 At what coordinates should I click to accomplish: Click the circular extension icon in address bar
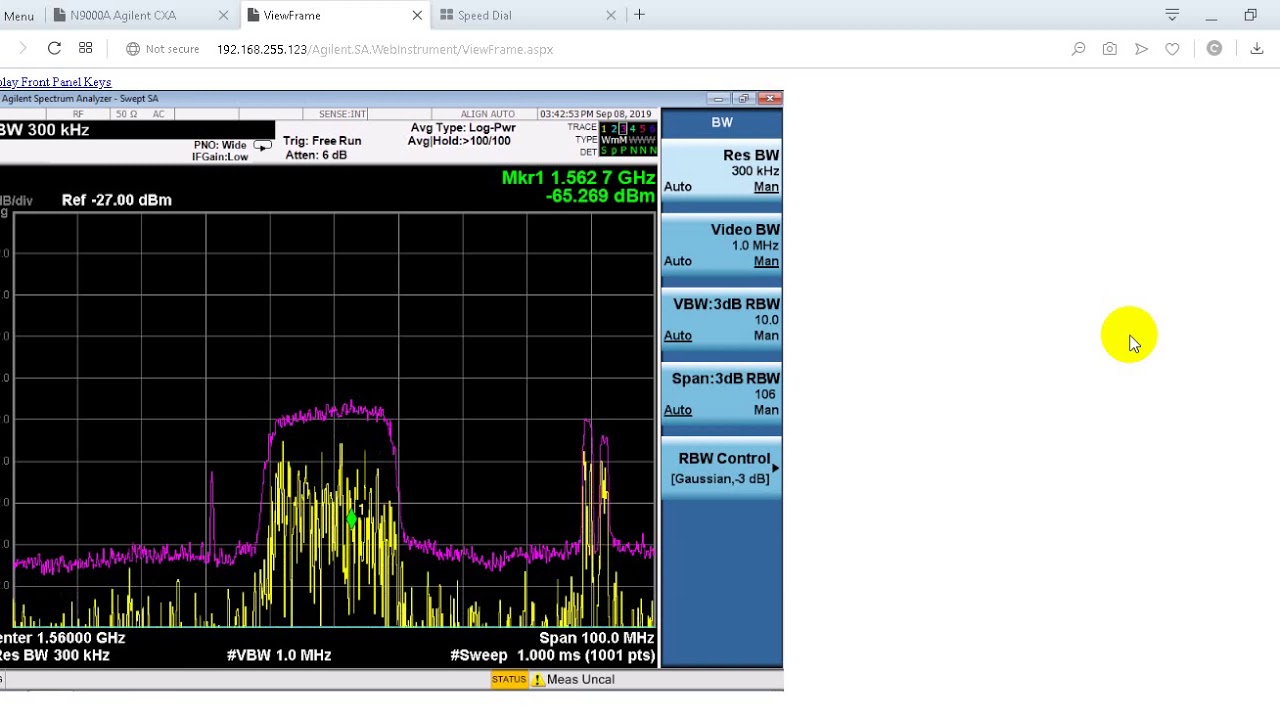(x=1214, y=49)
